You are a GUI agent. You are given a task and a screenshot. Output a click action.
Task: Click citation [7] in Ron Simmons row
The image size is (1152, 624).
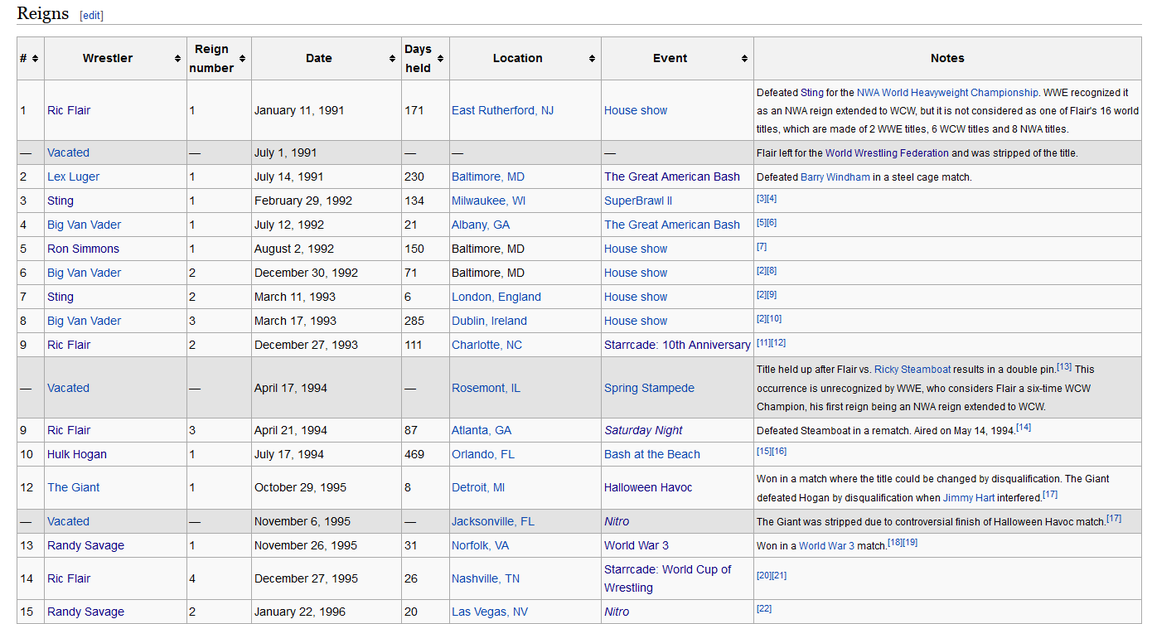762,247
